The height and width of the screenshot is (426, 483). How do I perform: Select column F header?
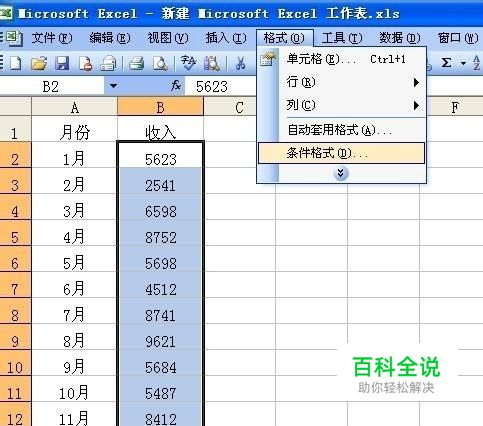pos(455,107)
